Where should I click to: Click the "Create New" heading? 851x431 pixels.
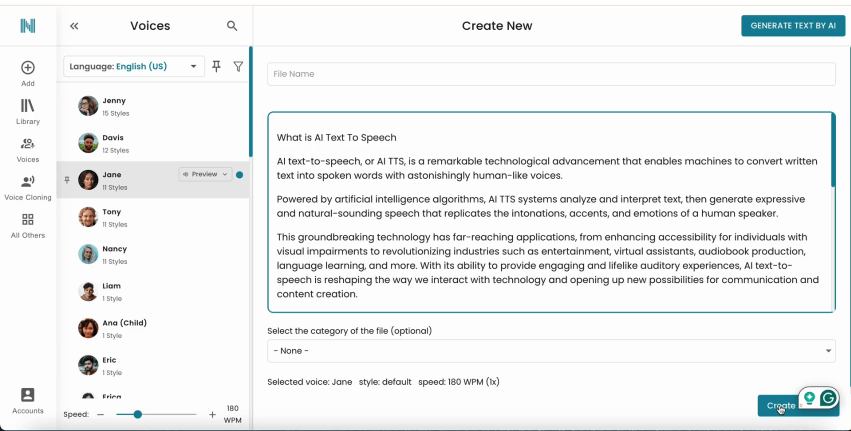click(x=497, y=26)
